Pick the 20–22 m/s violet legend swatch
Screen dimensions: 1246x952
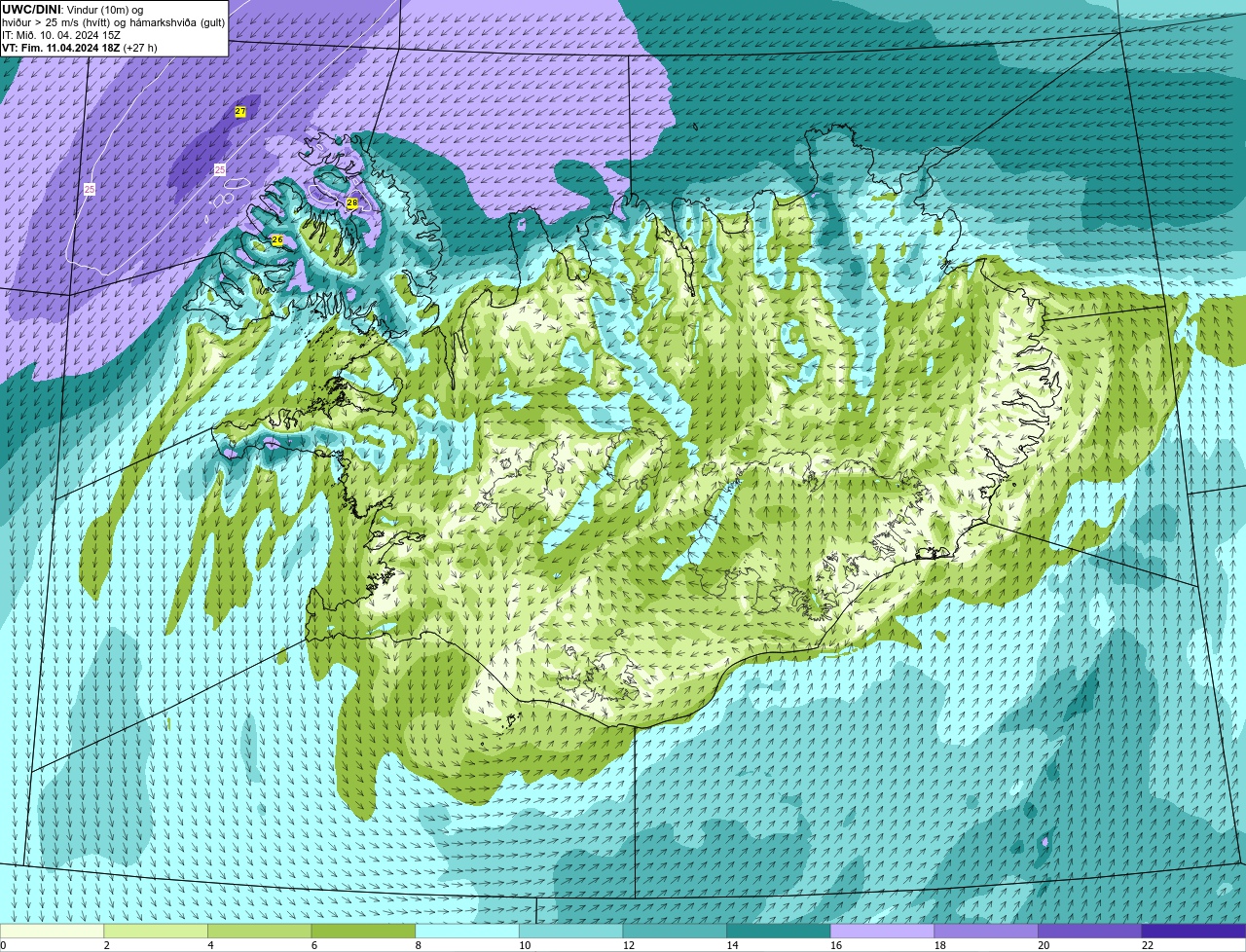point(1090,931)
